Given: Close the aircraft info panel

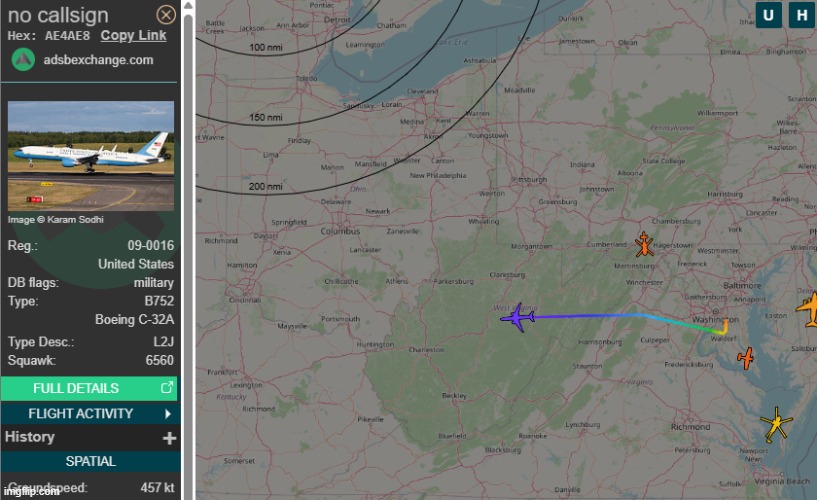Looking at the screenshot, I should click(x=166, y=15).
